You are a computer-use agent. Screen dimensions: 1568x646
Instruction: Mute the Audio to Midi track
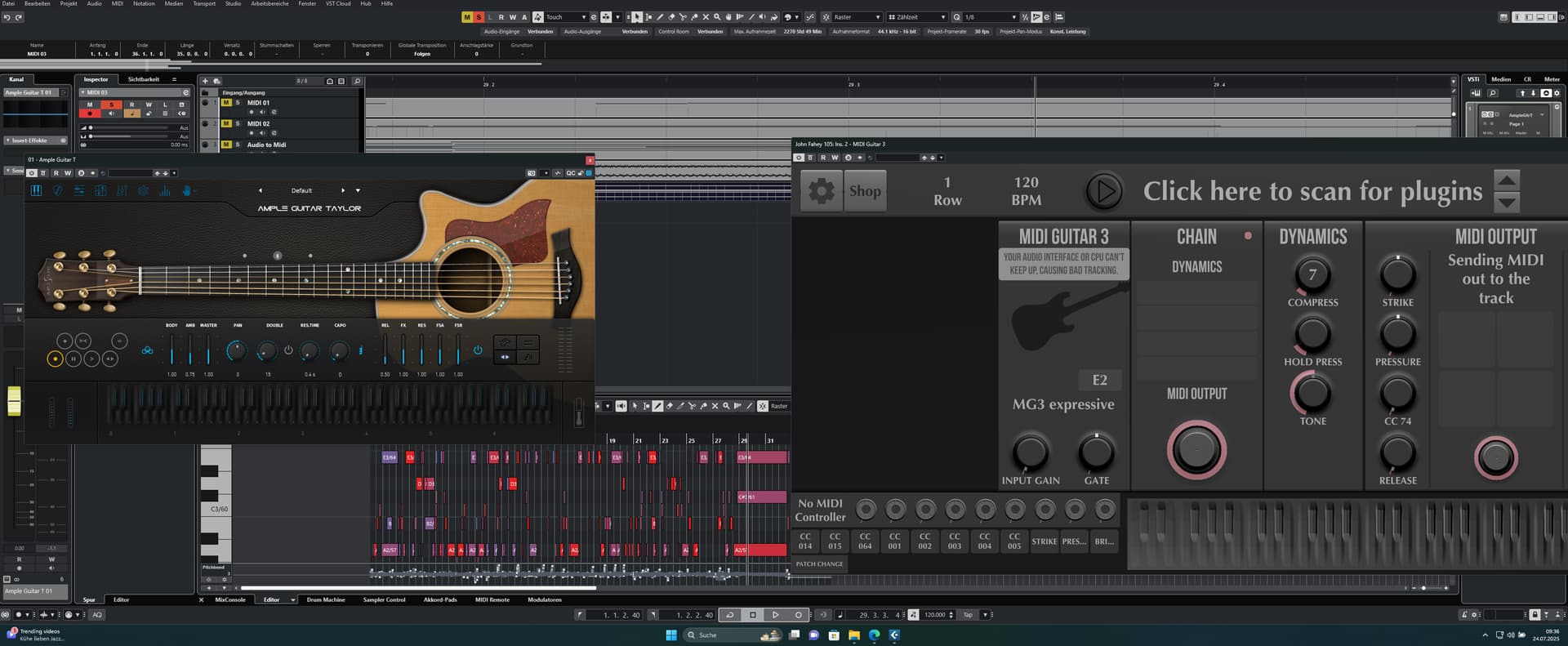click(226, 145)
